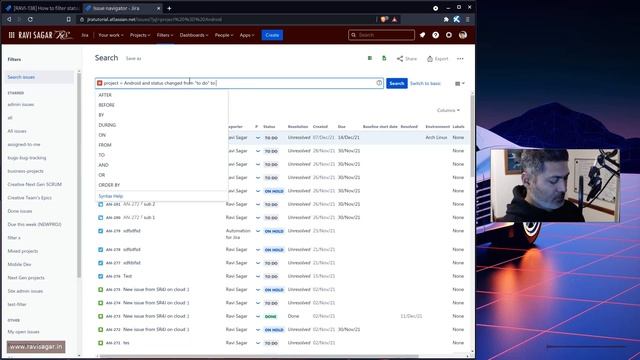Open results in Google Sheets icon

point(370,58)
